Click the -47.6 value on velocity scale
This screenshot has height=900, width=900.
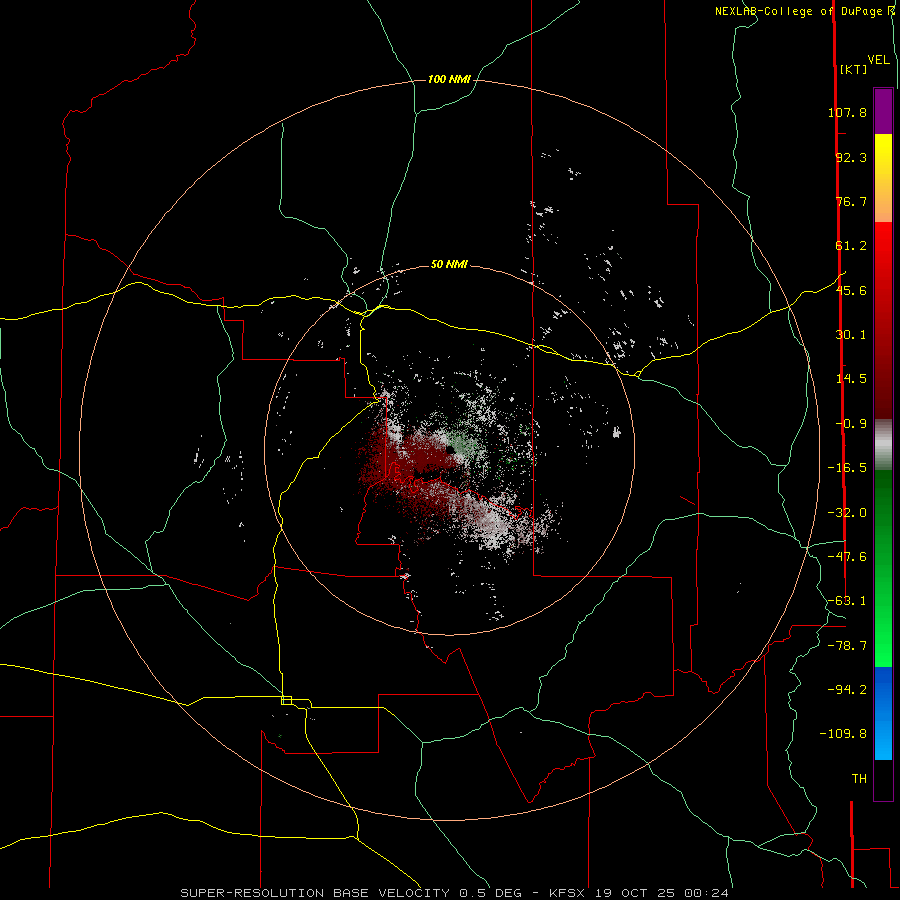tap(847, 557)
